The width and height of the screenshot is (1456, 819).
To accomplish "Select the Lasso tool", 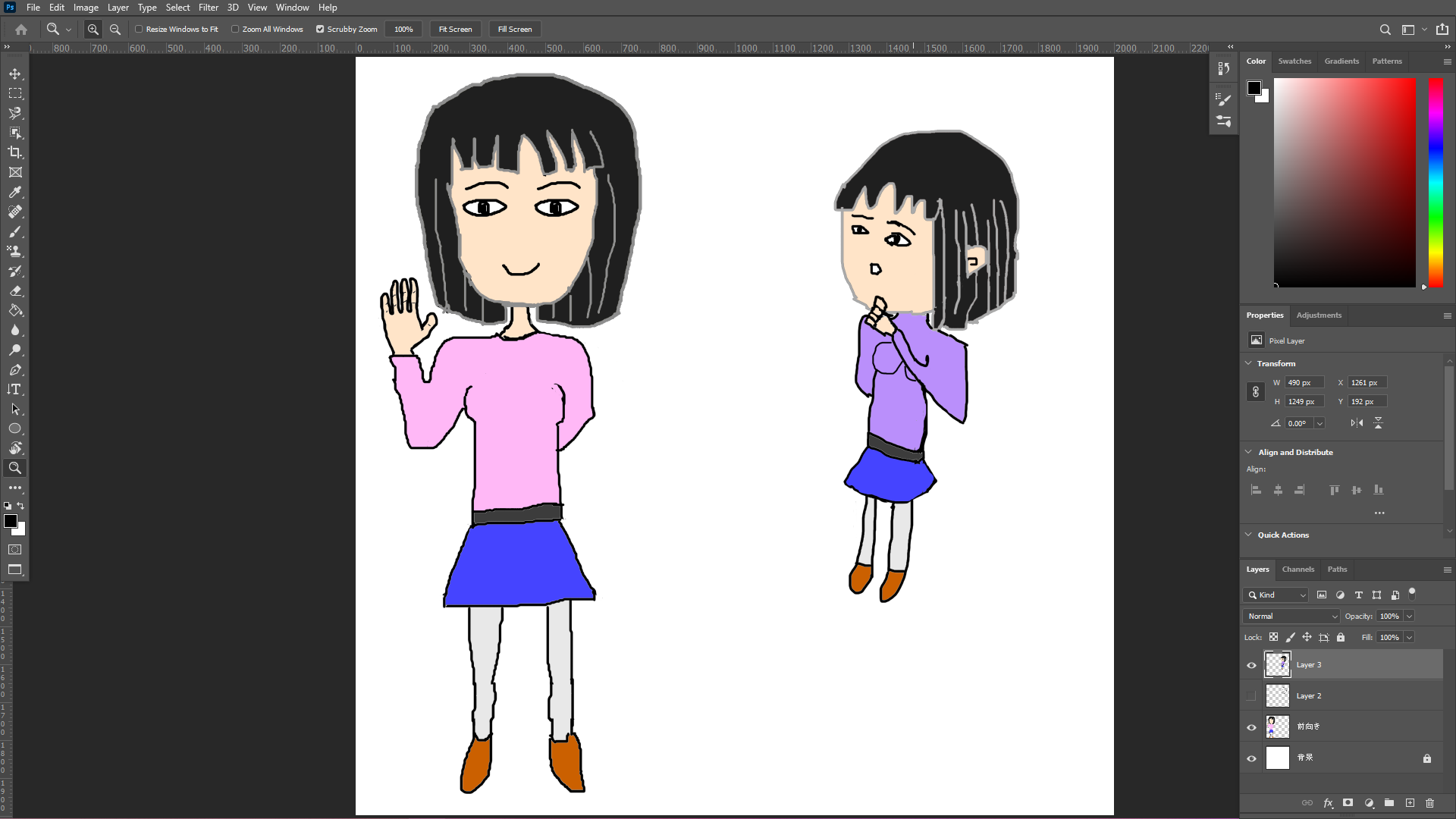I will (x=15, y=113).
